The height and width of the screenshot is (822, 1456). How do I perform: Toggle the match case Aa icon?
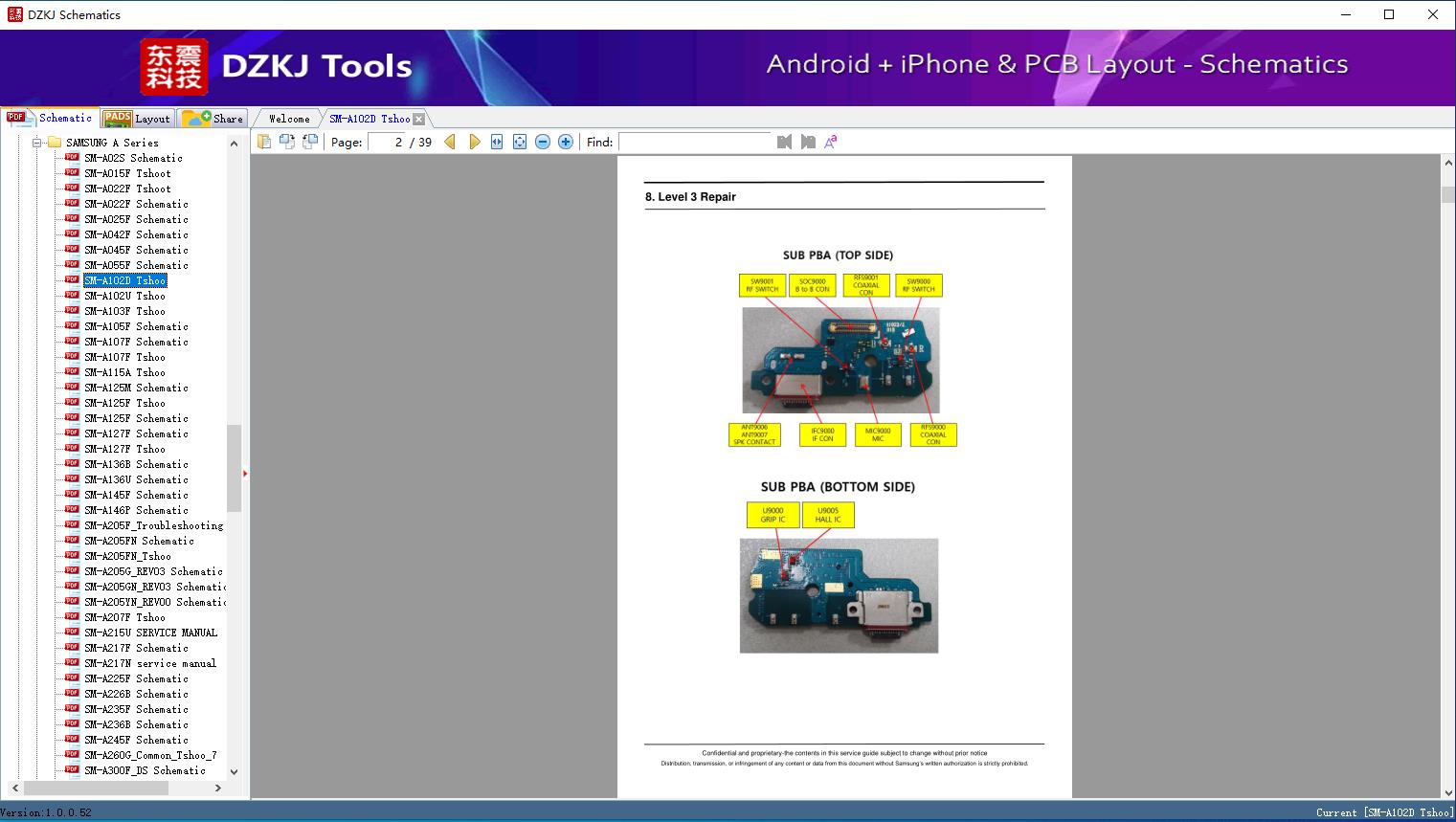coord(831,142)
